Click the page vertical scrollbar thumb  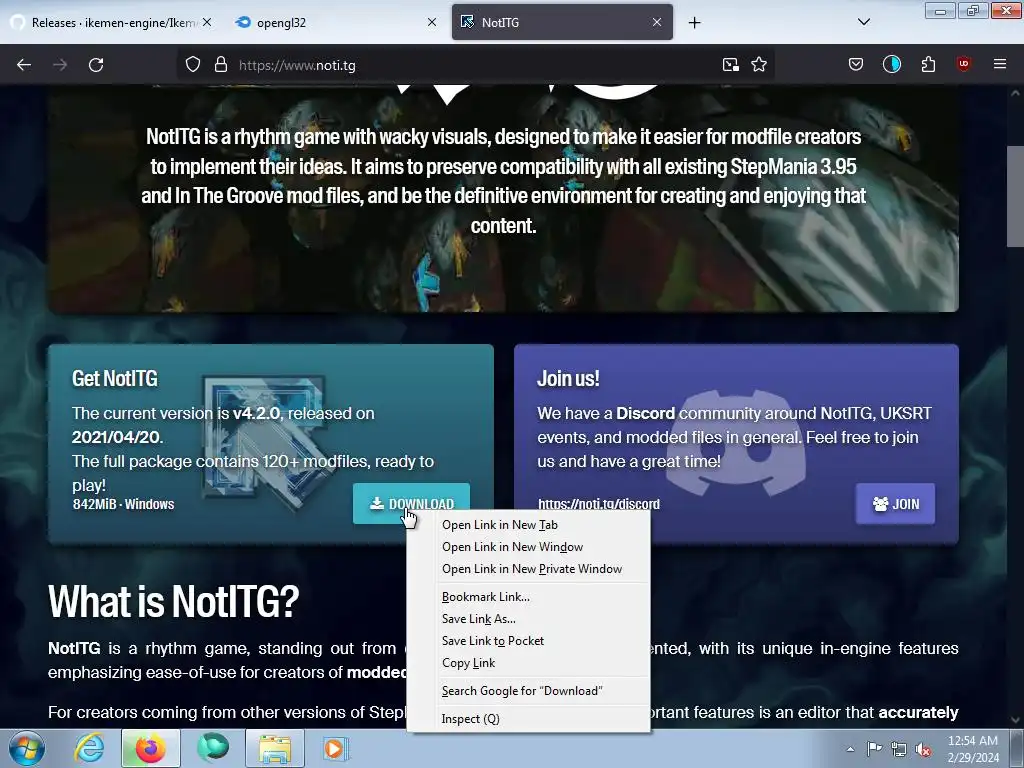[1015, 196]
